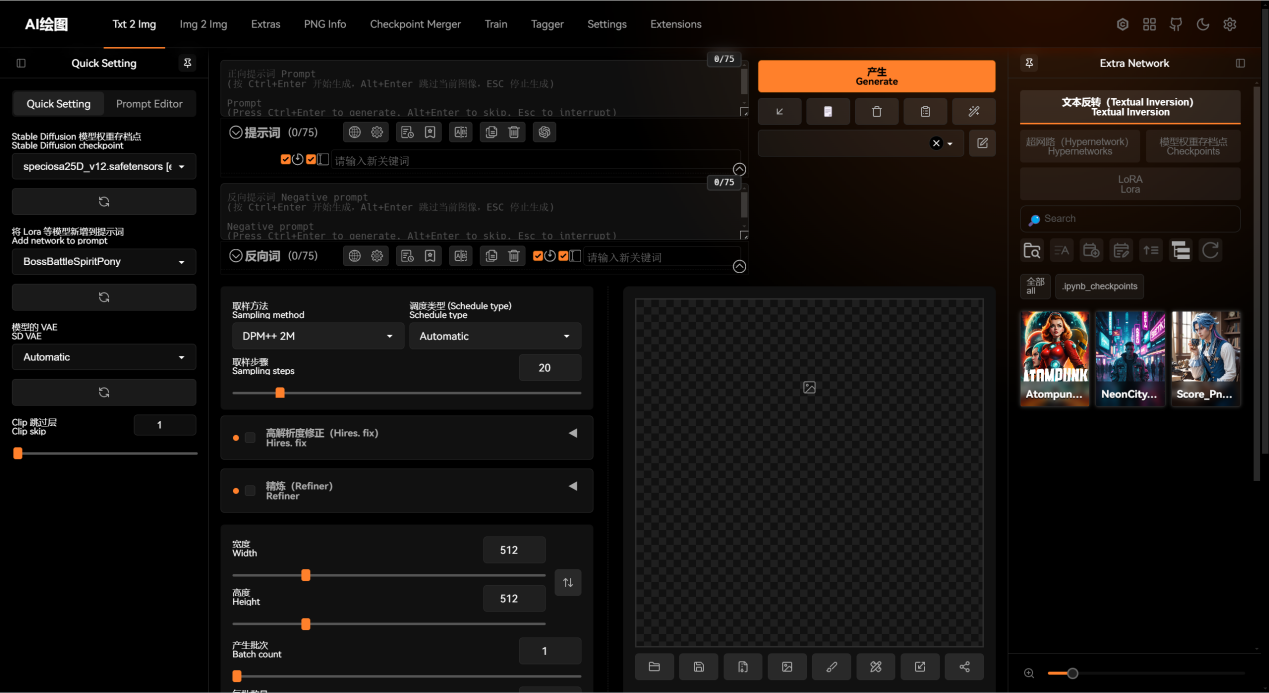Screen dimensions: 1269x693
Task: Click the trash icon below Generate
Action: [877, 111]
